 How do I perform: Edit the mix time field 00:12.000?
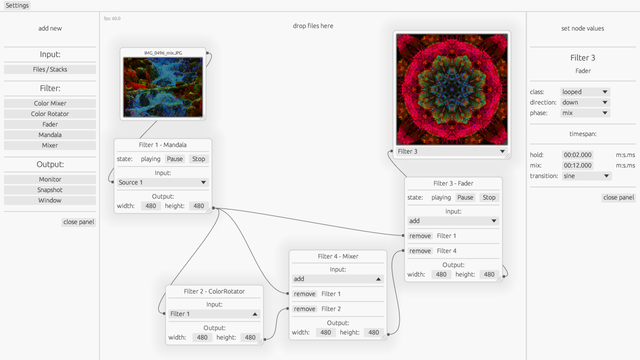(x=578, y=165)
